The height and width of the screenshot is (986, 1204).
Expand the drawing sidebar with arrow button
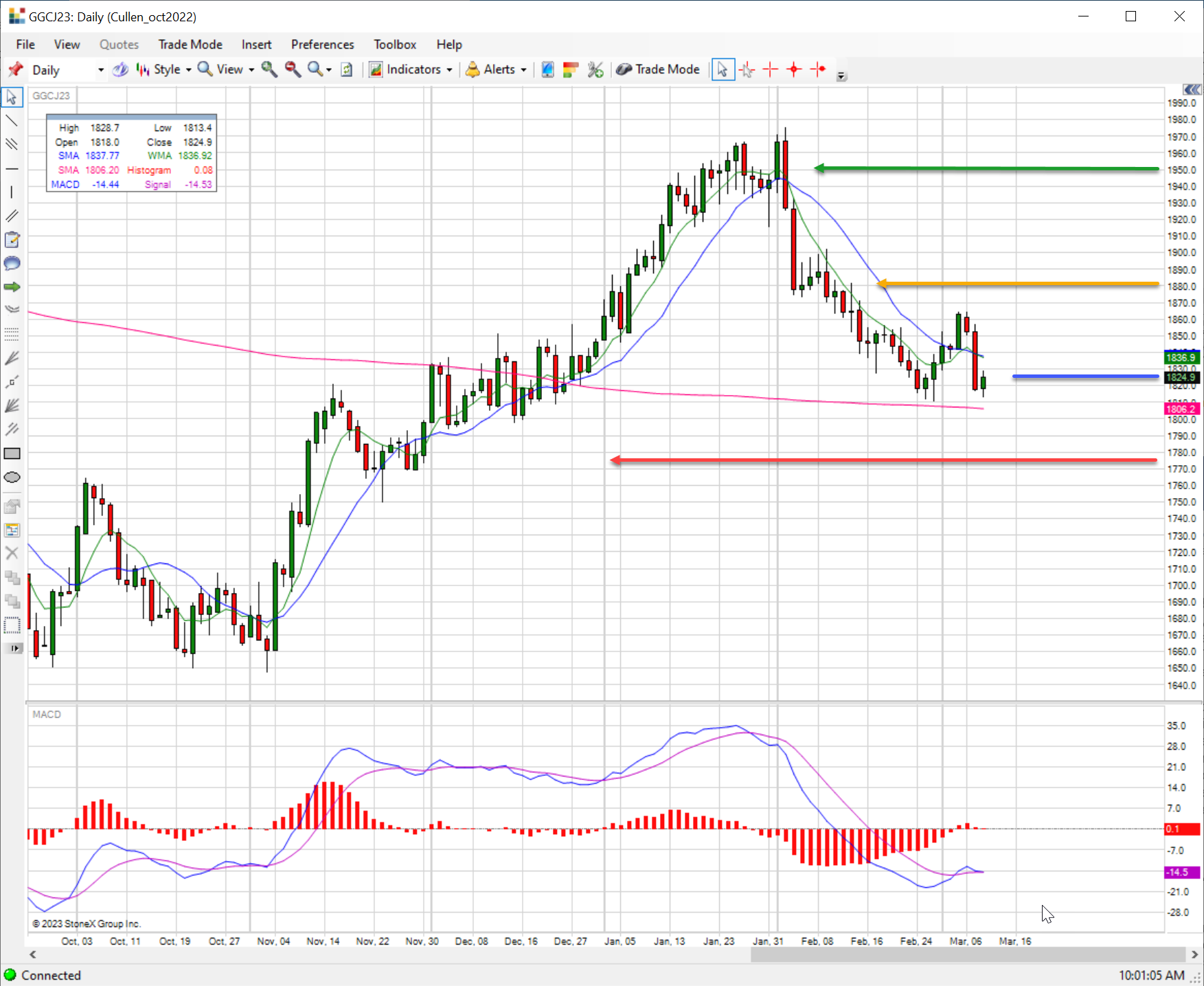point(13,648)
